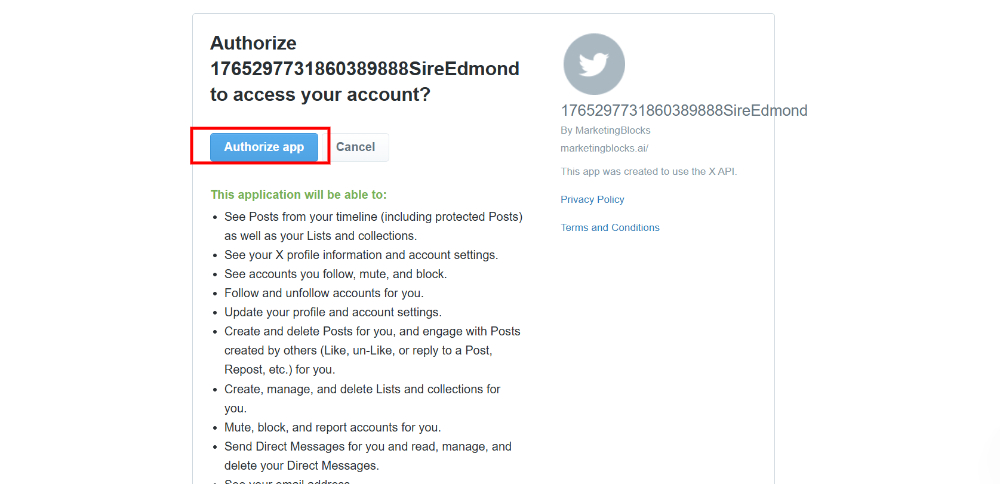This screenshot has height=484, width=1000.
Task: Click the Authorize app button
Action: [x=264, y=147]
